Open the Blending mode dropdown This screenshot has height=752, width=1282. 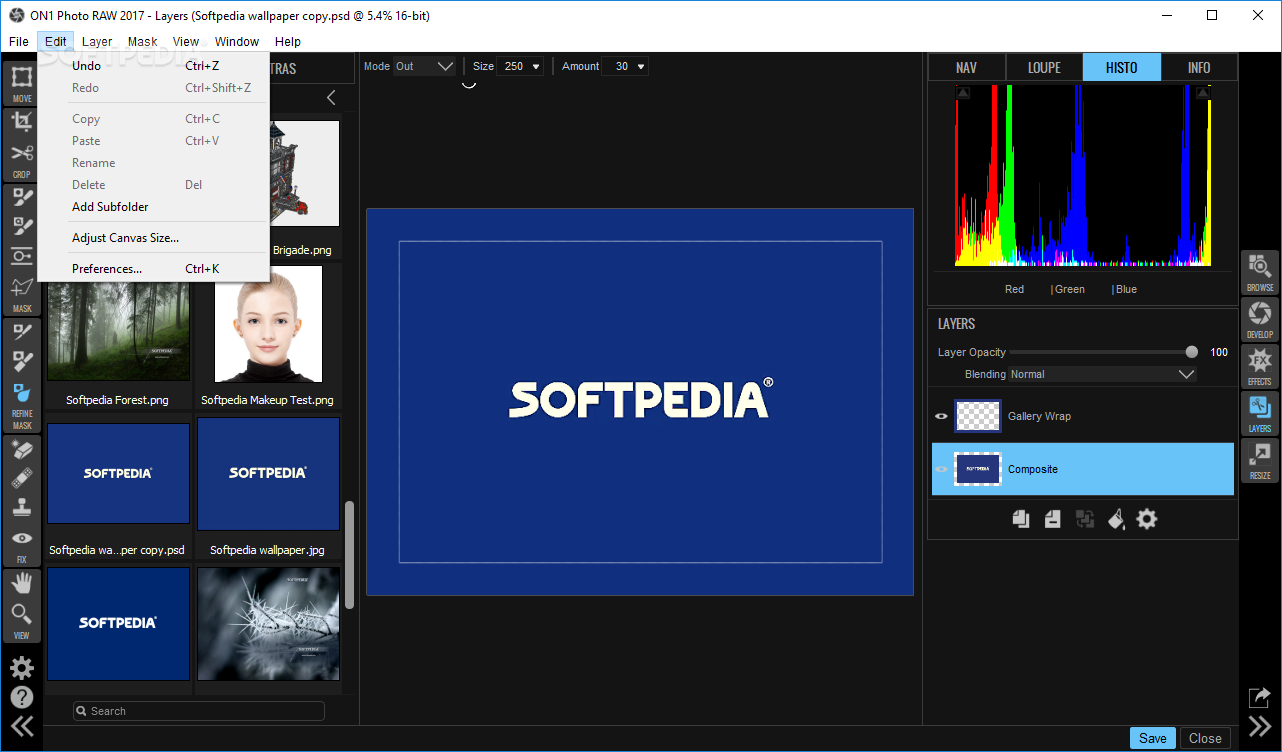click(x=1103, y=374)
